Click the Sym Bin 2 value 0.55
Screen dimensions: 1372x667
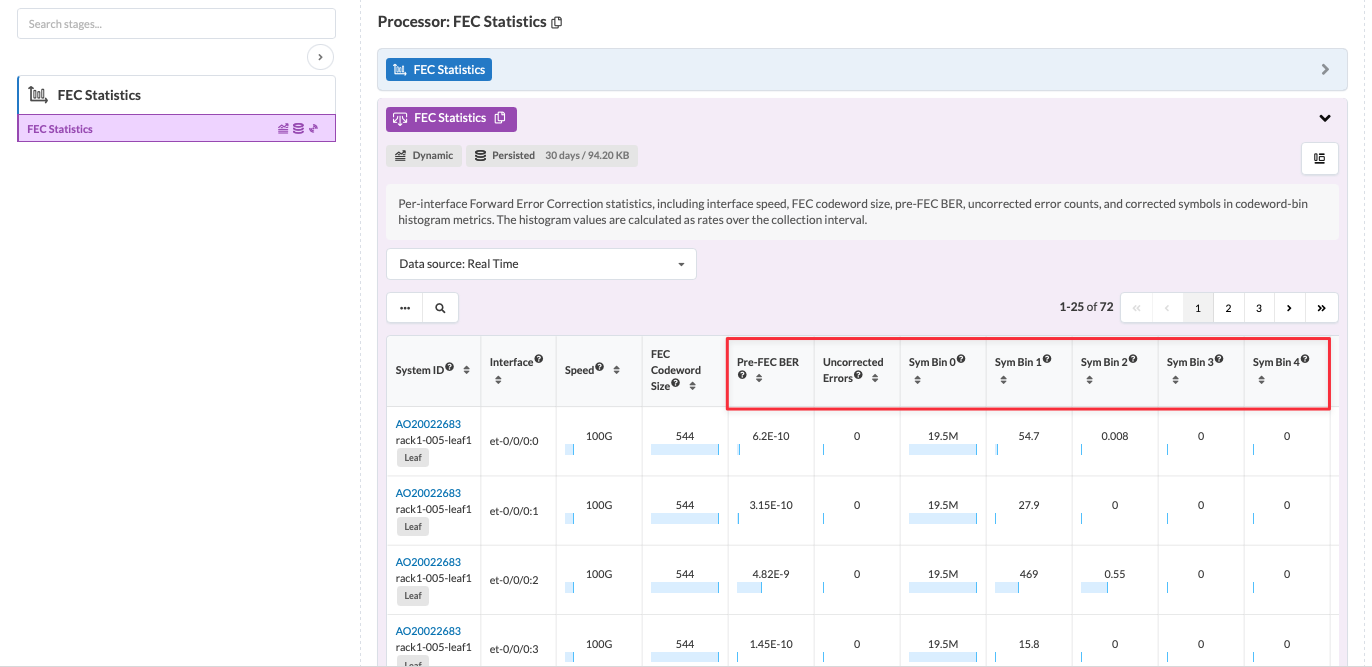[1115, 574]
